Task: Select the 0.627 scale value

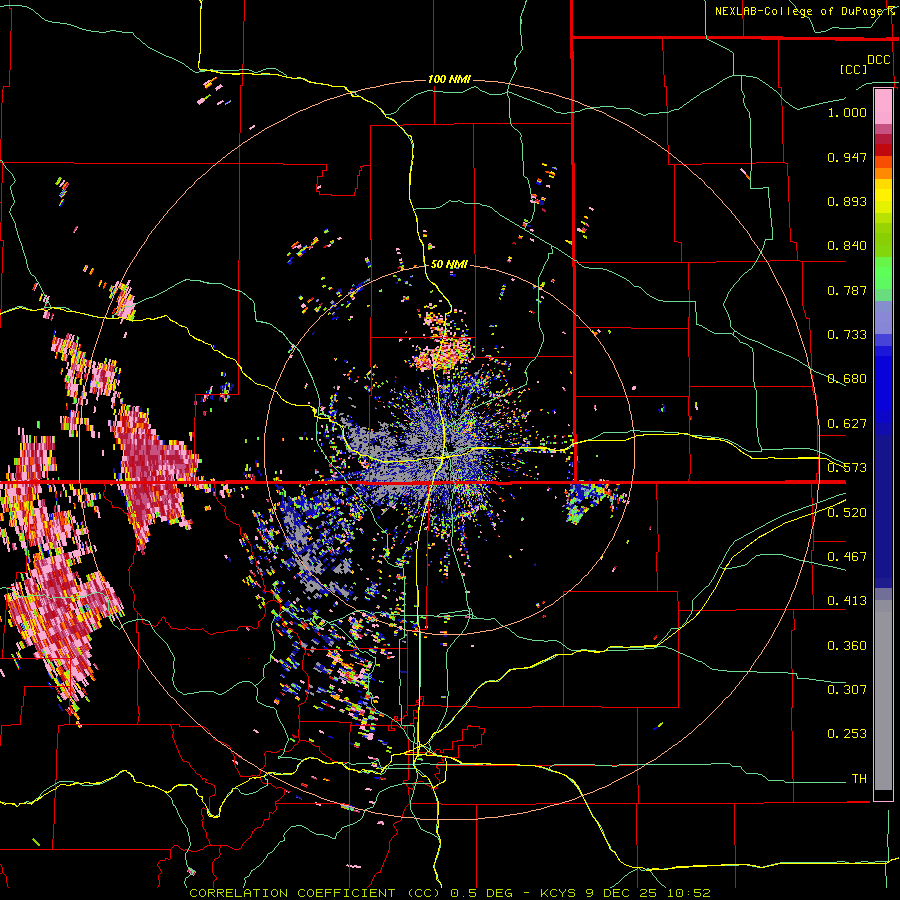Action: click(x=847, y=424)
